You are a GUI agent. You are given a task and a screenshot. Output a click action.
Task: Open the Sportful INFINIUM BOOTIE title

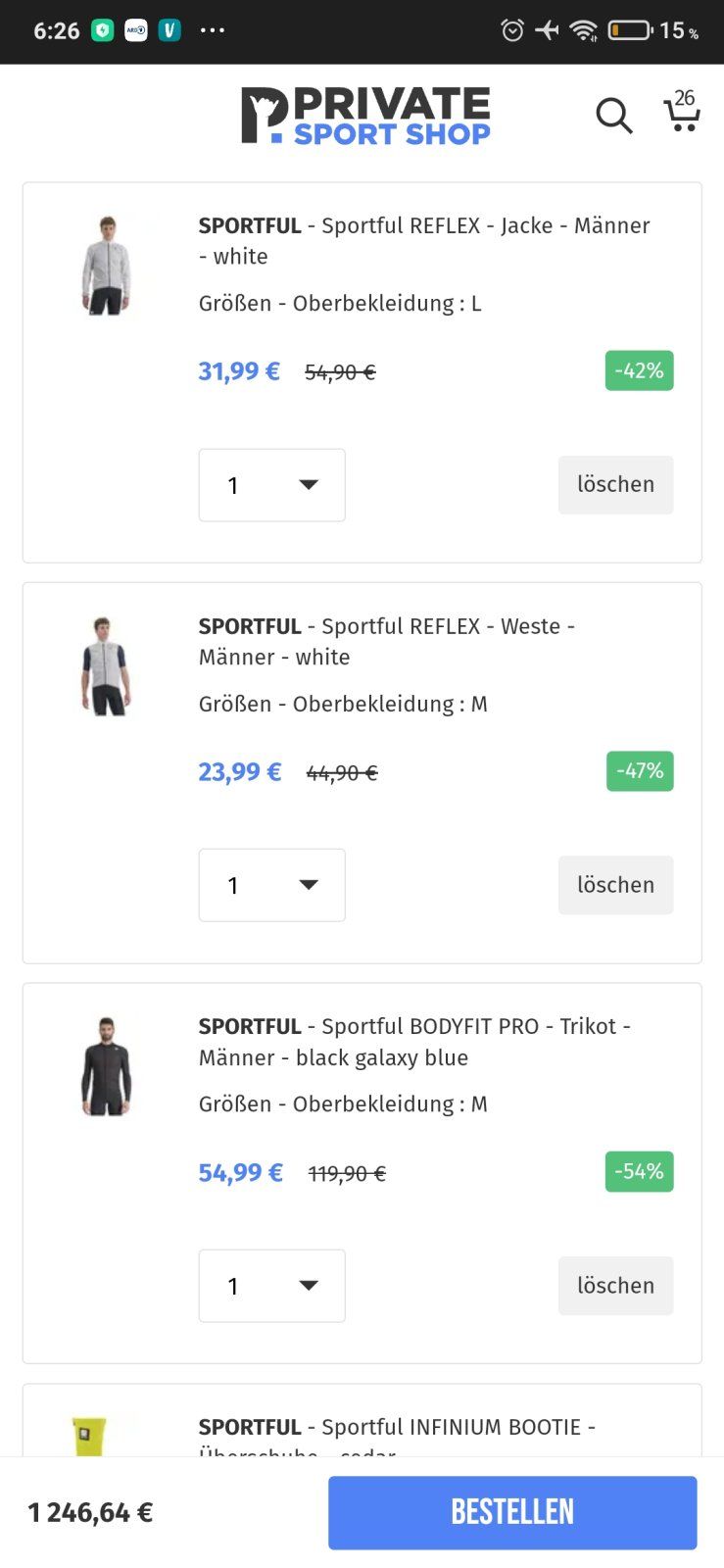[x=397, y=1427]
